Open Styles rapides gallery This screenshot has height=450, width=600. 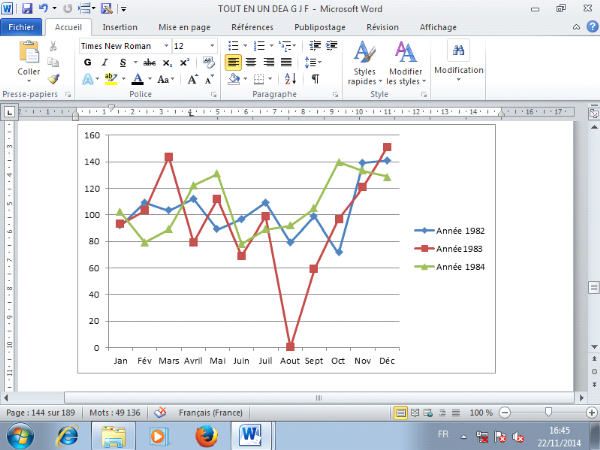(364, 62)
